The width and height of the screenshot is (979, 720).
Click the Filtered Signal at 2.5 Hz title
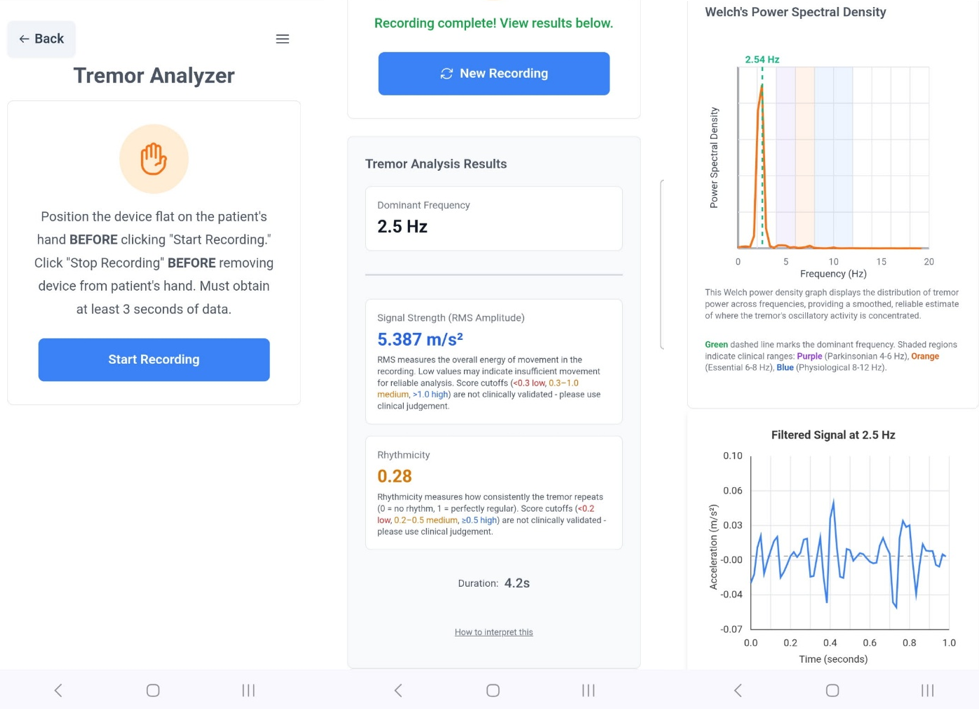(x=833, y=435)
